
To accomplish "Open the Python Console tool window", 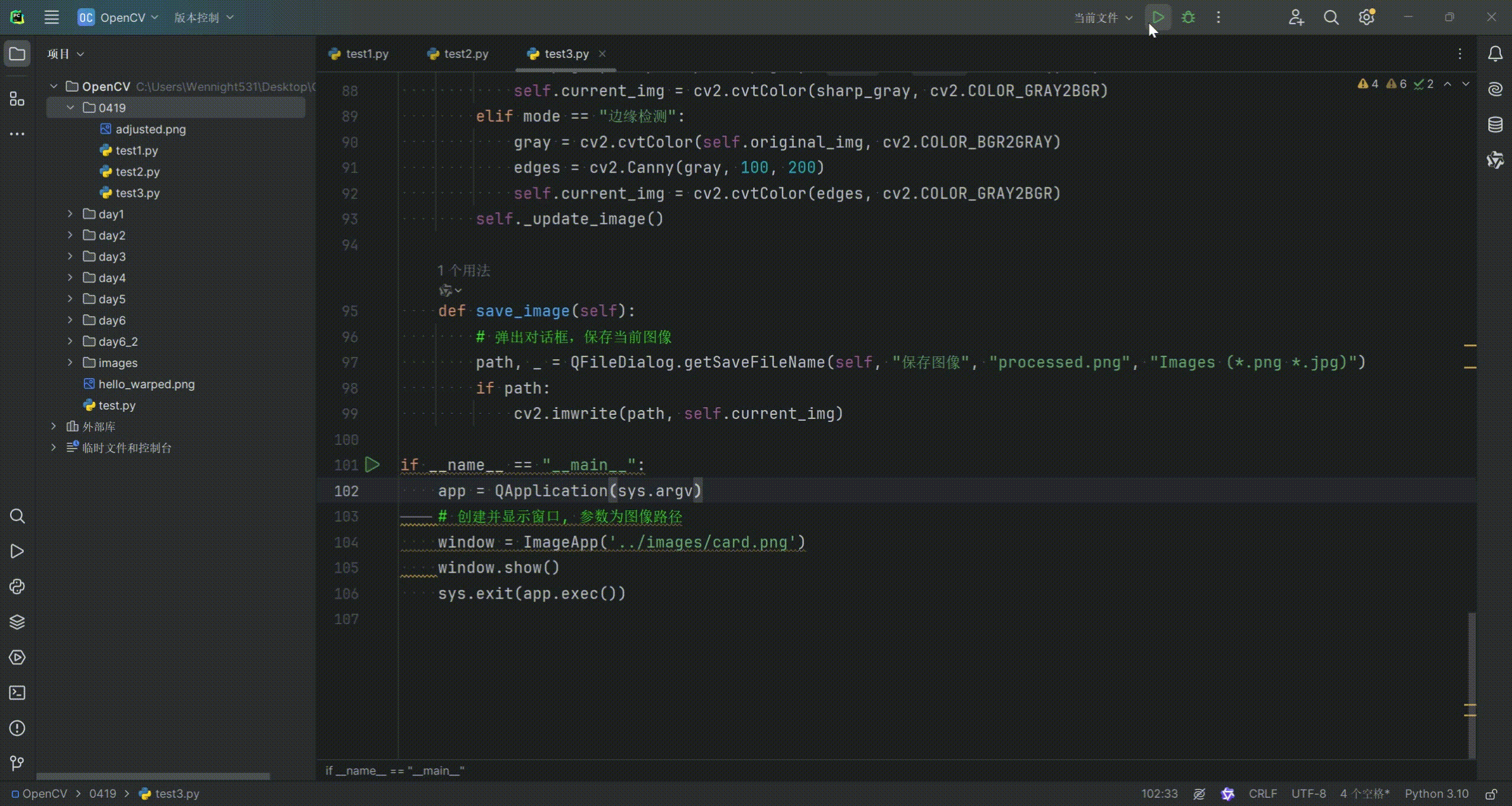I will 17,587.
